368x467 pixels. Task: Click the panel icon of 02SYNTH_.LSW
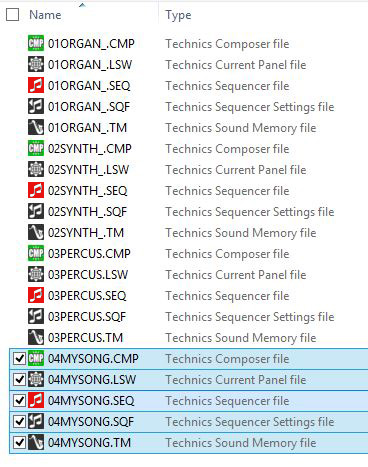(x=36, y=169)
